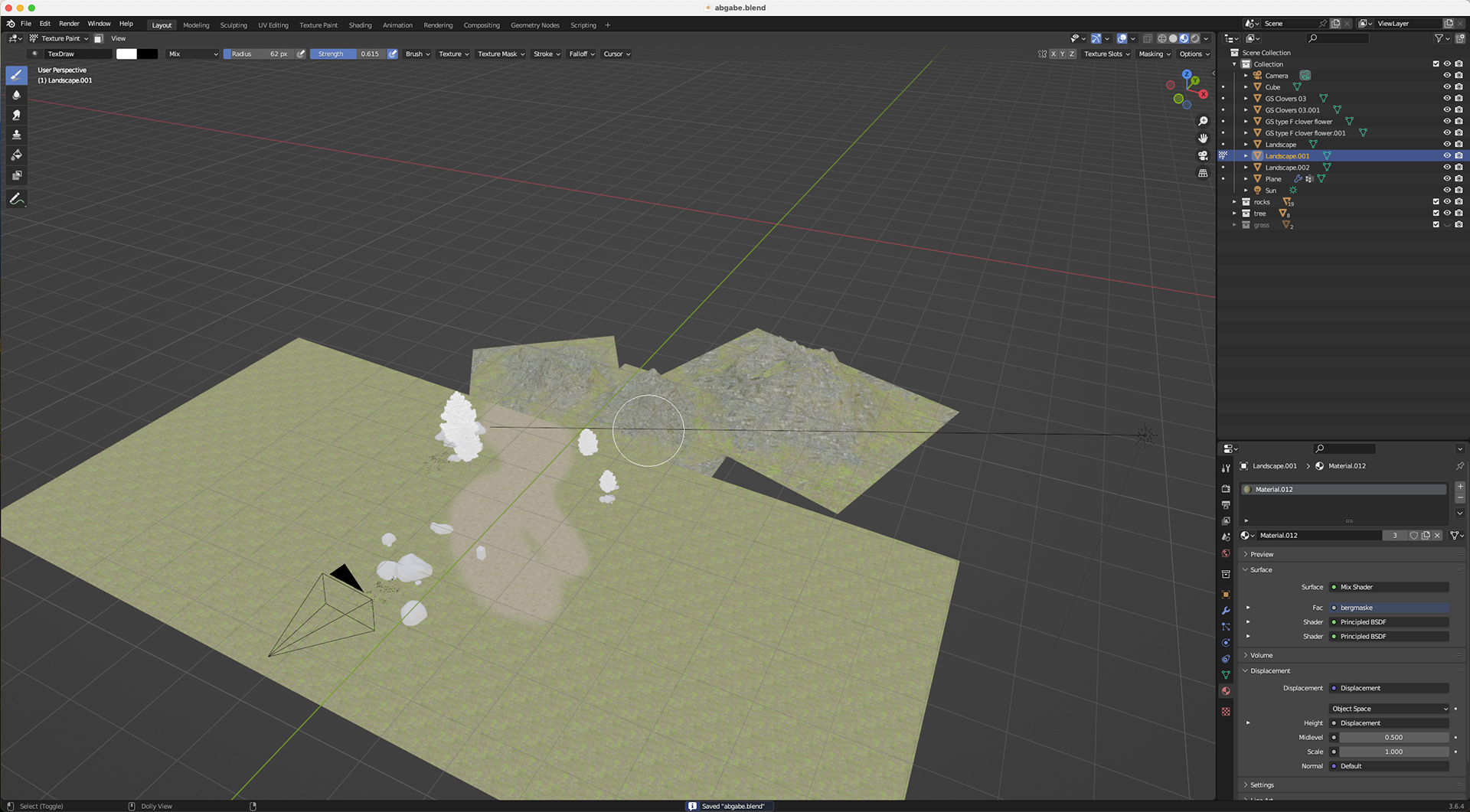Open the Tool properties tab
1470x812 pixels.
1226,468
